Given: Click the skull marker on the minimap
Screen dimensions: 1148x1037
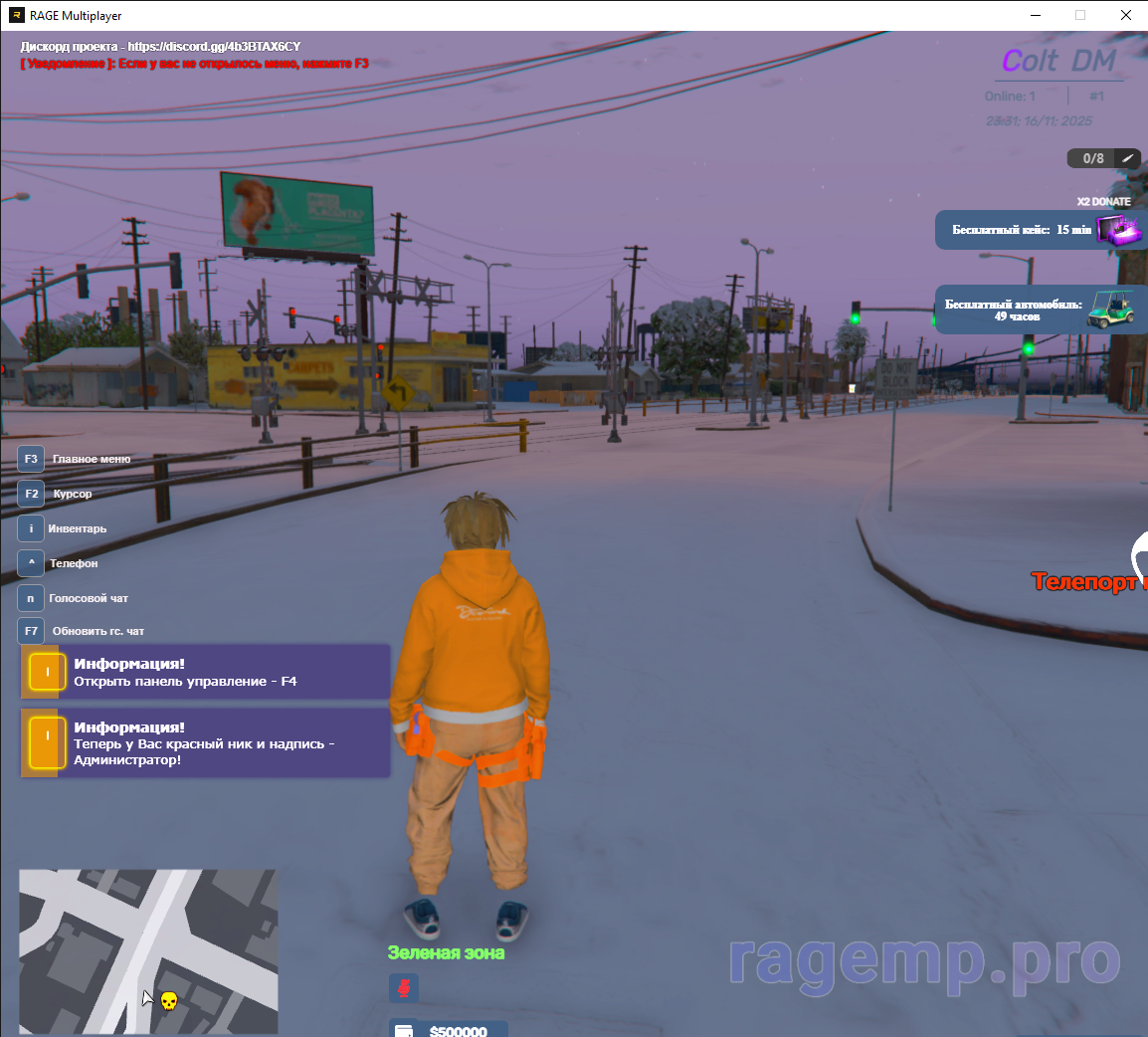Looking at the screenshot, I should 169,1002.
